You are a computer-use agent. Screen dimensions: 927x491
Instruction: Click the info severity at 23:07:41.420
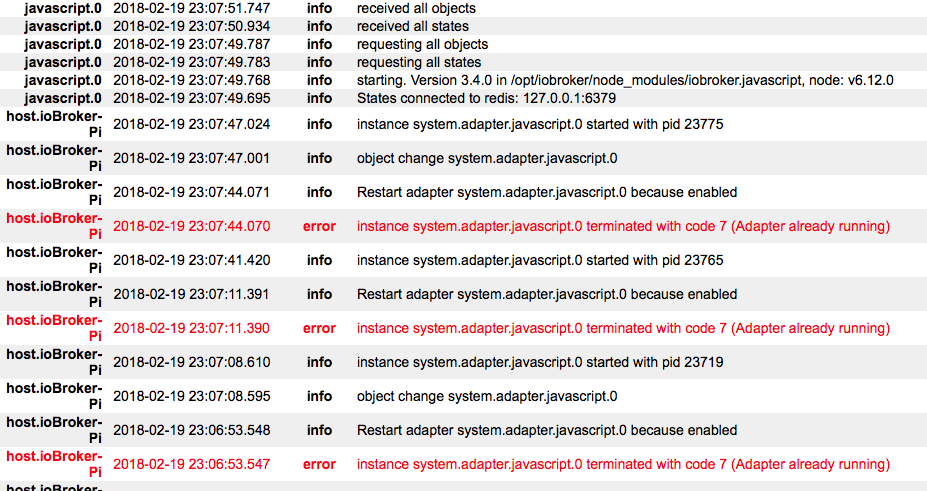click(319, 260)
